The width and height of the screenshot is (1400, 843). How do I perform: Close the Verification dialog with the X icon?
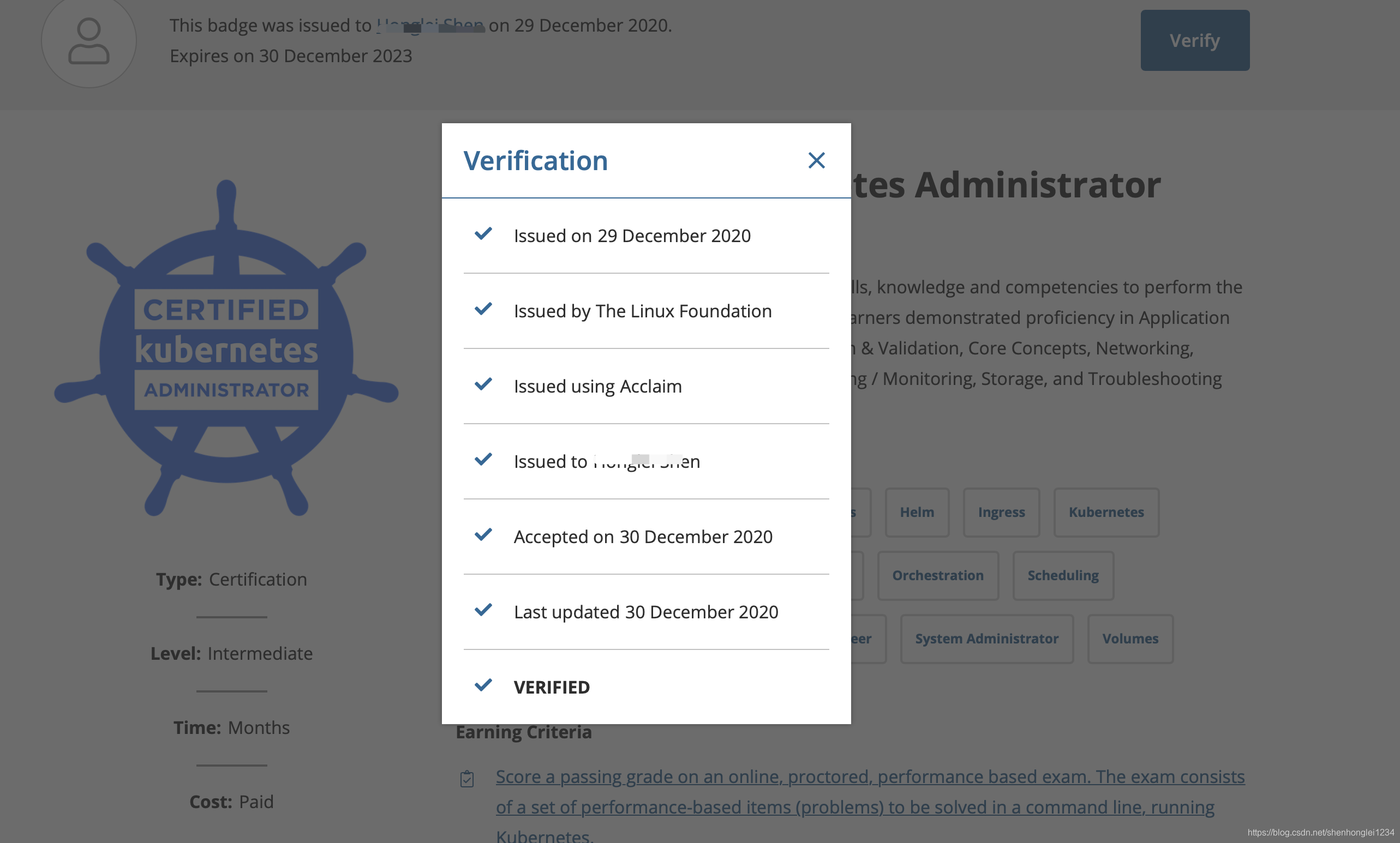click(x=816, y=161)
